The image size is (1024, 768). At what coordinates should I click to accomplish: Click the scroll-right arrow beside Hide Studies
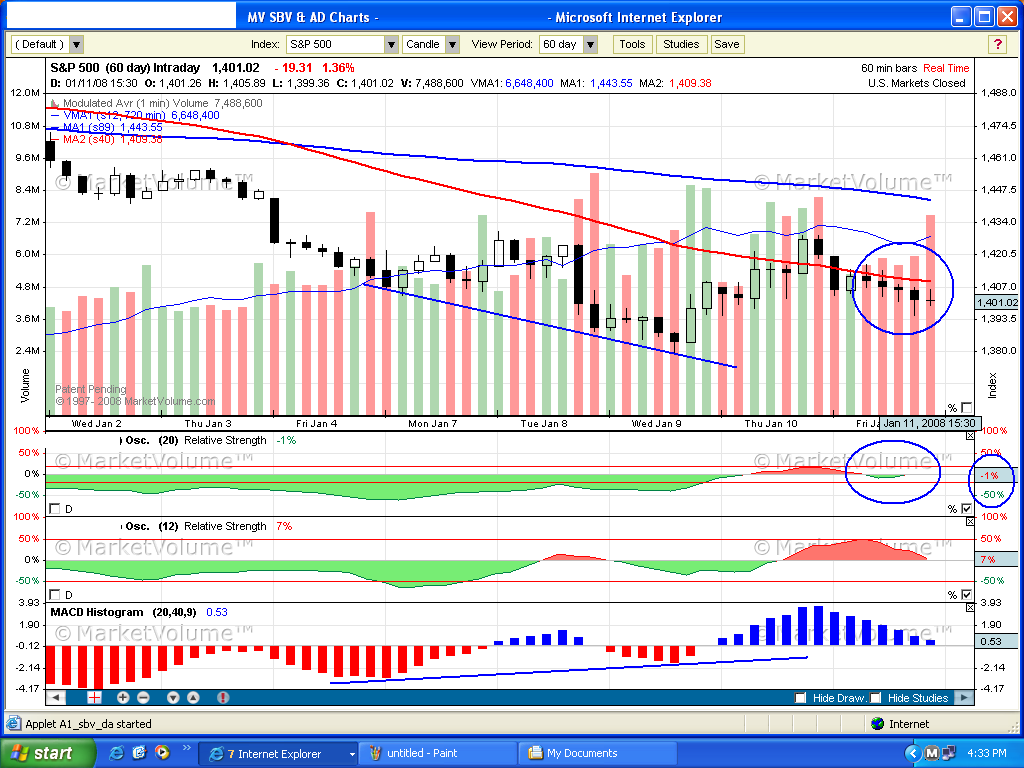[964, 697]
